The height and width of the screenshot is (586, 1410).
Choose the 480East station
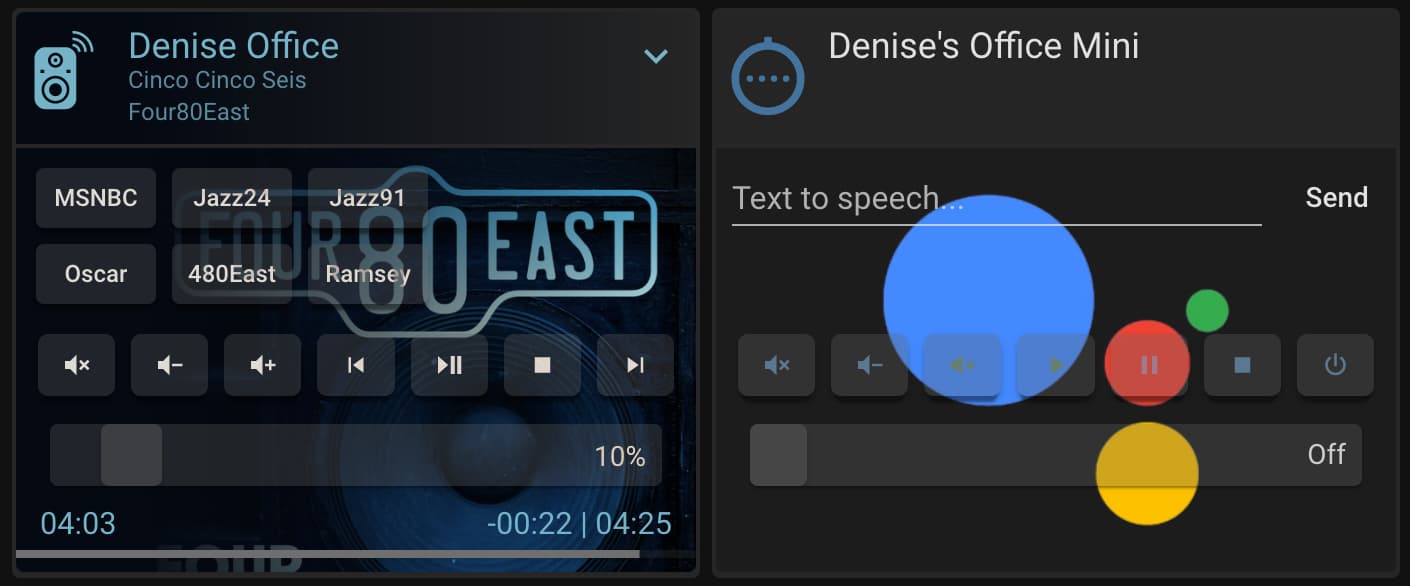231,274
